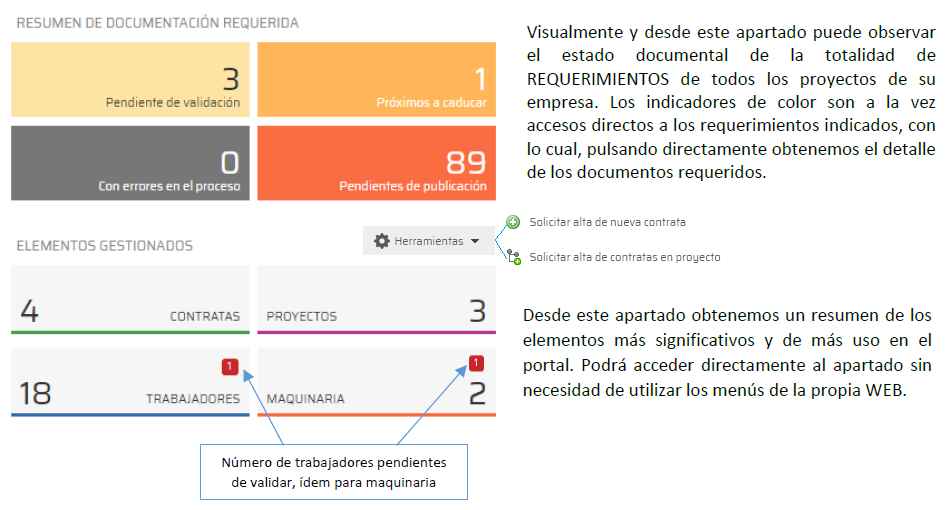Screen dimensions: 950x510
Task: Click the hierarchy icon for contratas en proyecto
Action: (513, 257)
